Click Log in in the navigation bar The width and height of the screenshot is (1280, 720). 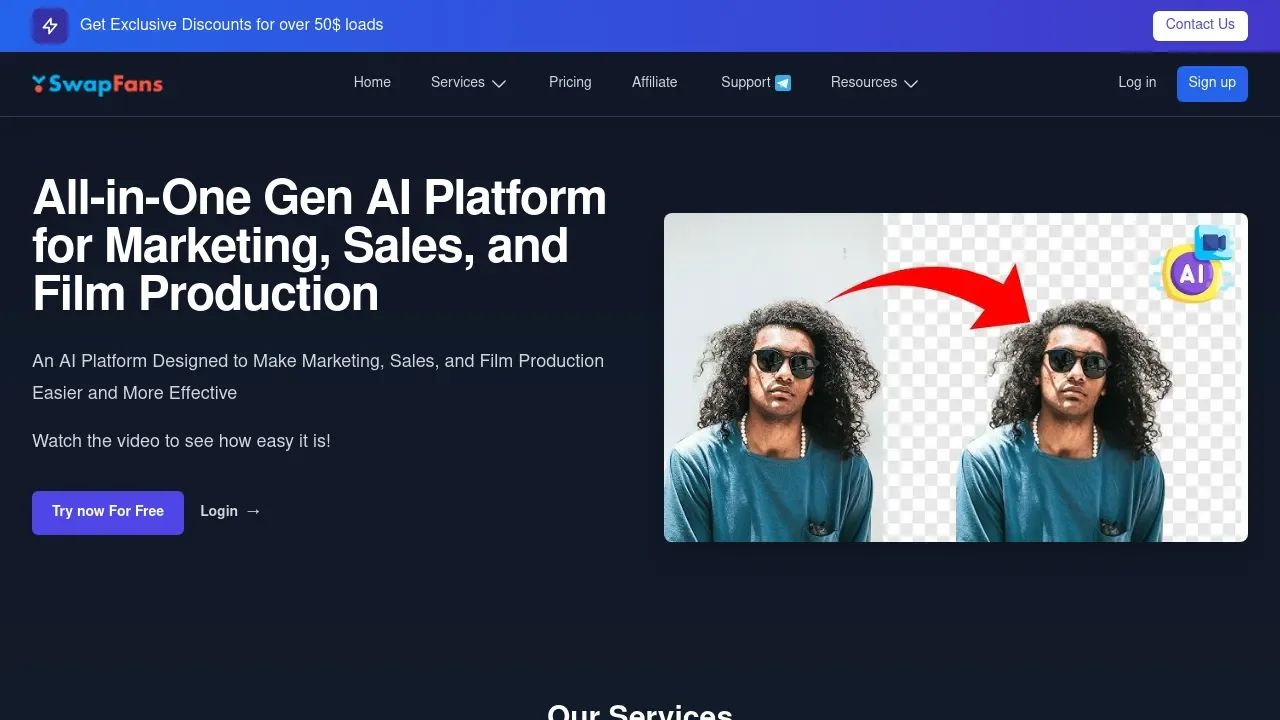[x=1137, y=83]
